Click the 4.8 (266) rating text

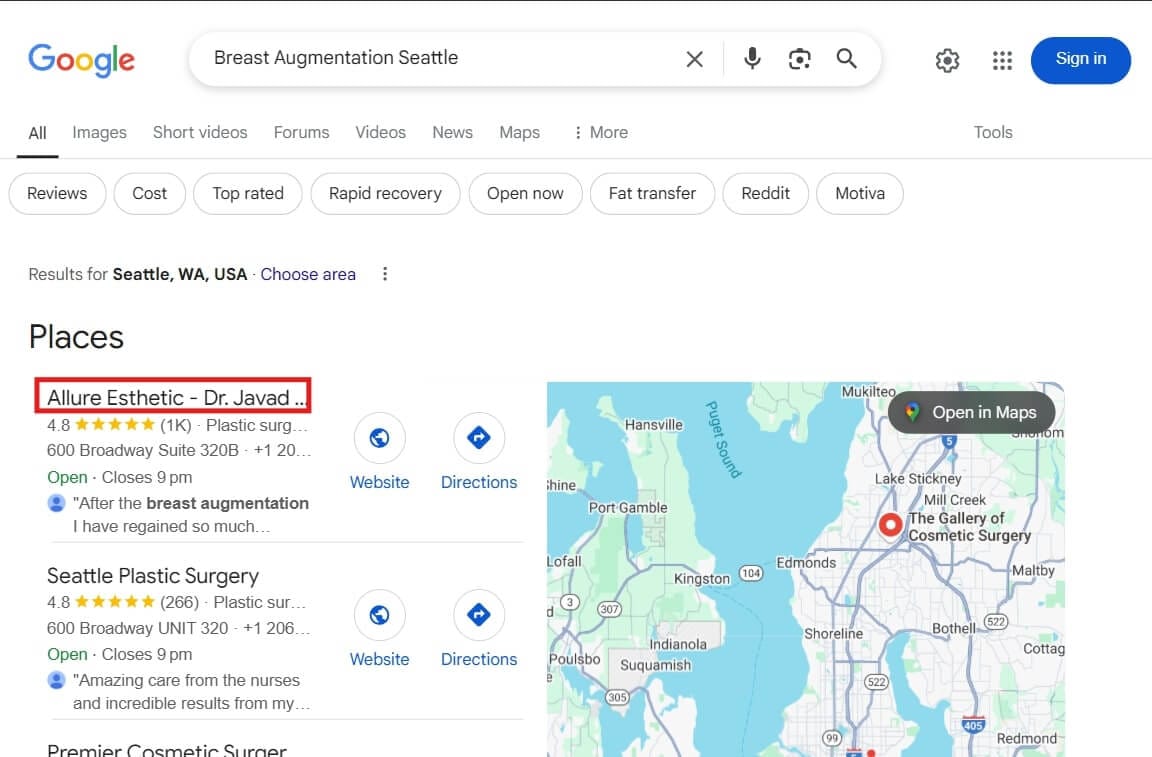click(x=123, y=603)
